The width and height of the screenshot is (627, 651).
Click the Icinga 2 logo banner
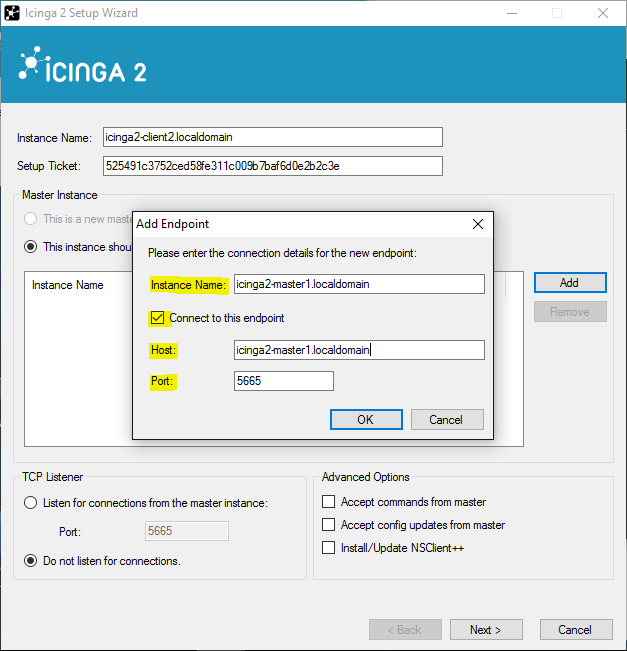(x=83, y=66)
